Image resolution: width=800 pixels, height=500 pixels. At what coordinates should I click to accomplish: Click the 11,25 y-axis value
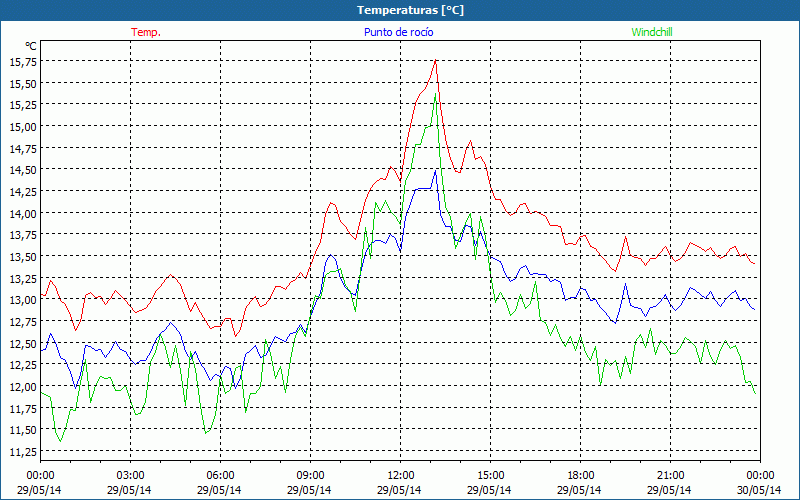(x=23, y=451)
